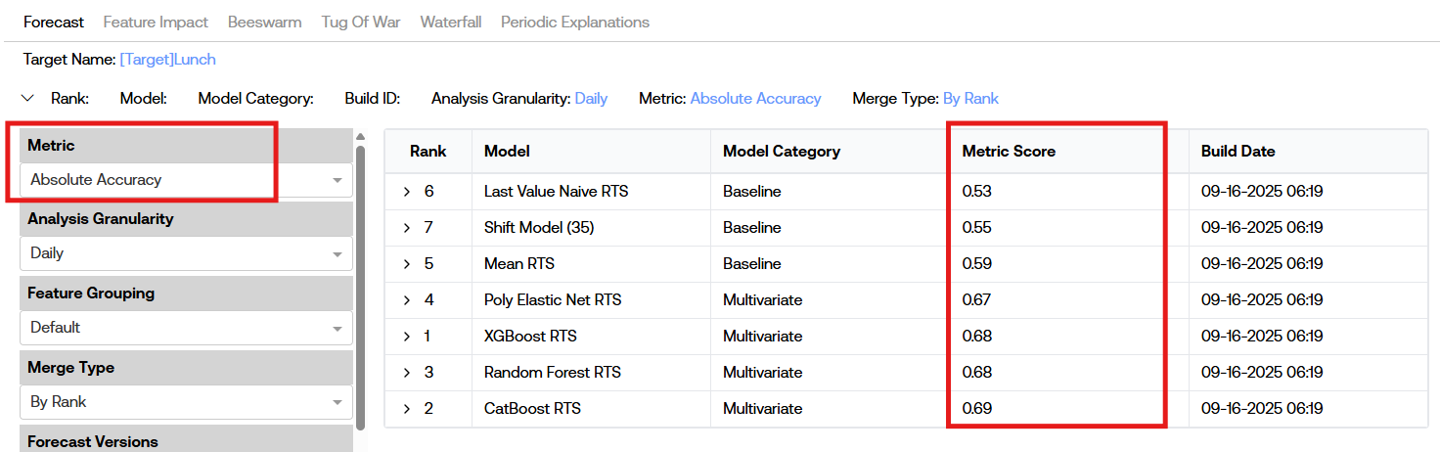Switch to the Beeswarm tab

(x=264, y=22)
